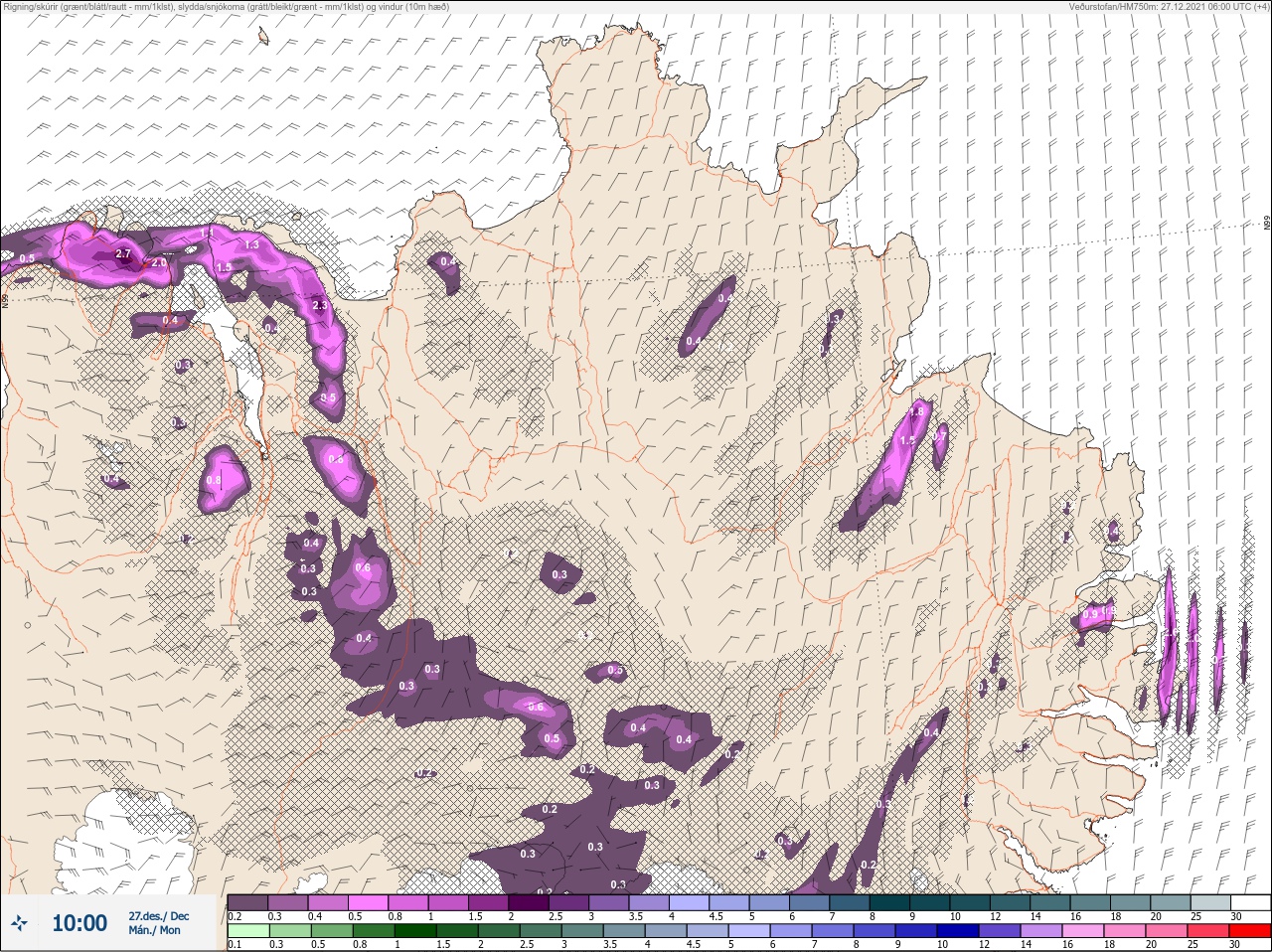The height and width of the screenshot is (952, 1272).
Task: Click the 0.9 precipitation value near the east coast
Action: 1090,615
